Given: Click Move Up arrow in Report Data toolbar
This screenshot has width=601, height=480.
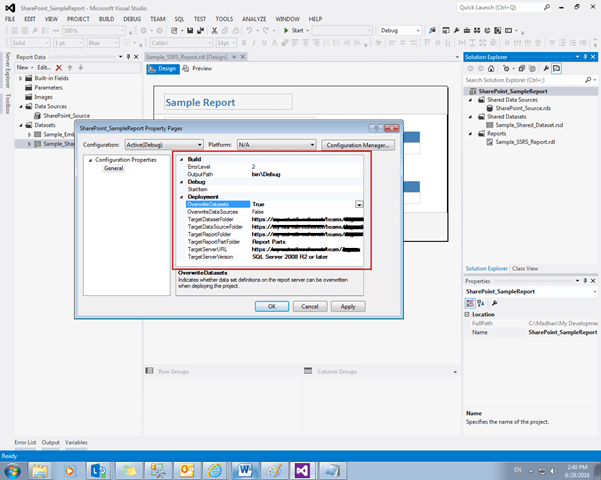Looking at the screenshot, I should pyautogui.click(x=70, y=67).
